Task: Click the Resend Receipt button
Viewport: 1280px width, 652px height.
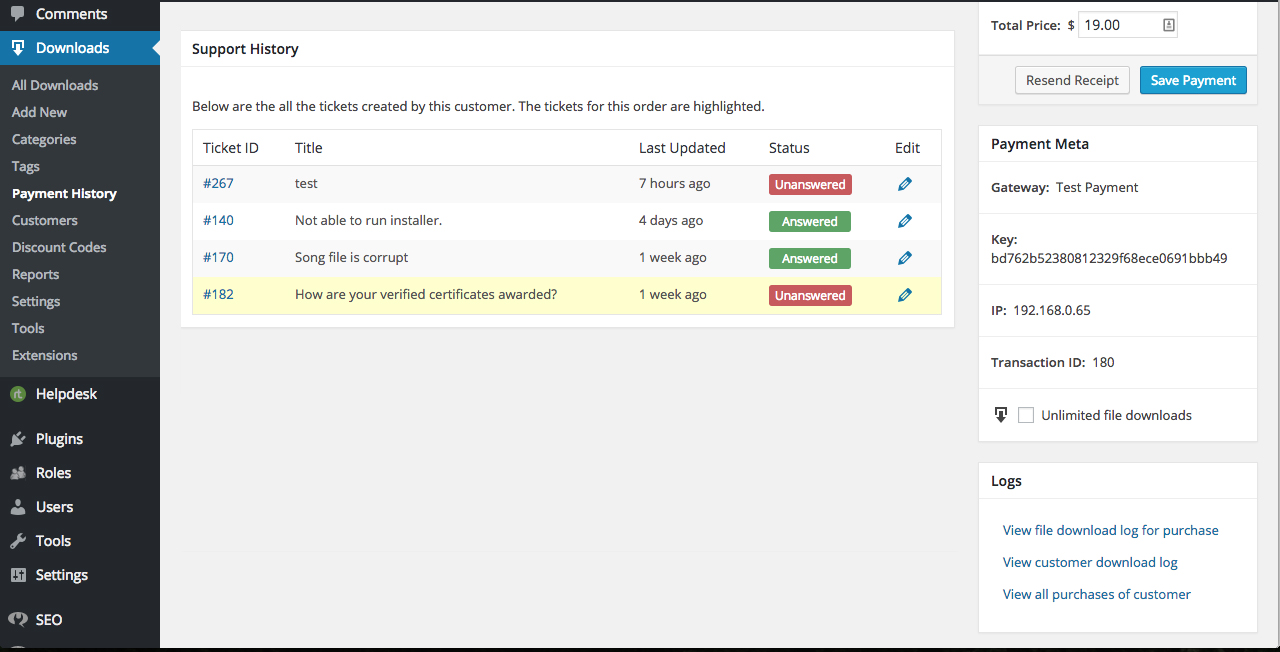Action: (1072, 81)
